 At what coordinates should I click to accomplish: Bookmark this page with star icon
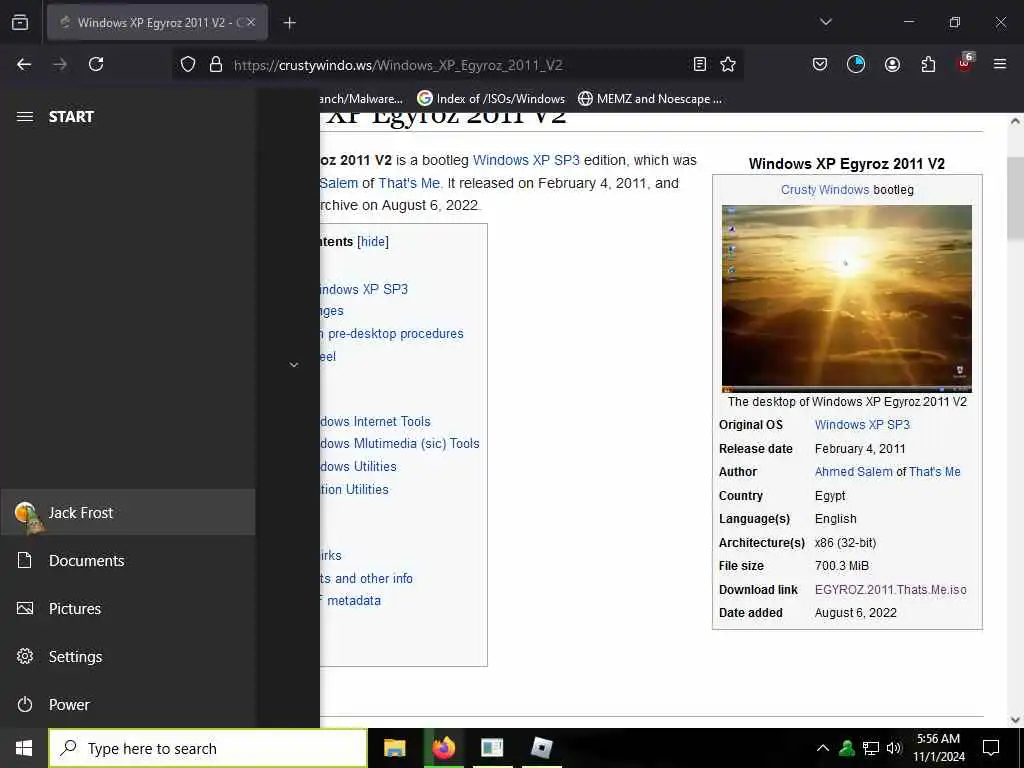pyautogui.click(x=728, y=64)
